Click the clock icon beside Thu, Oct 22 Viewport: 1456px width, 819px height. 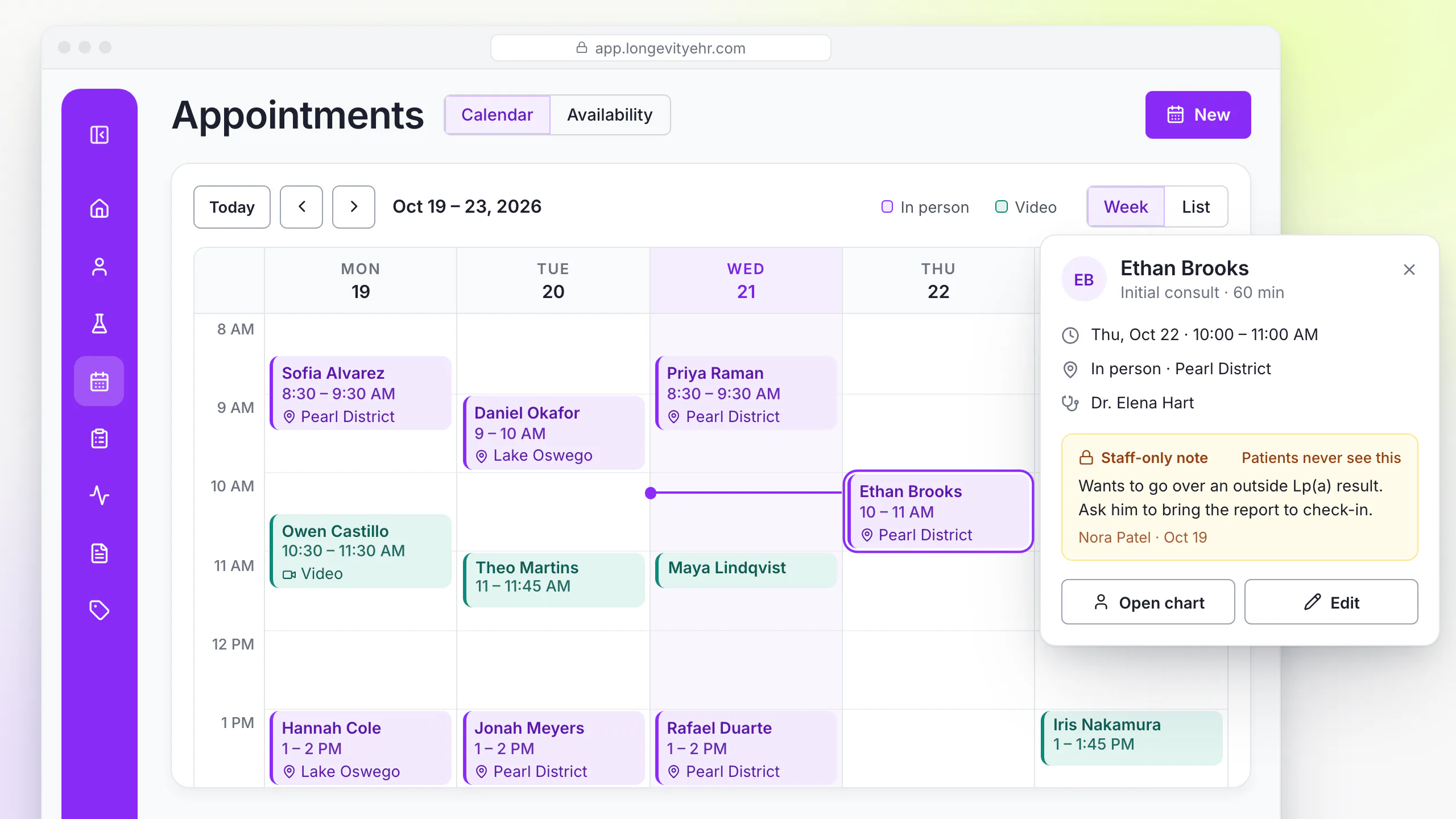point(1070,335)
